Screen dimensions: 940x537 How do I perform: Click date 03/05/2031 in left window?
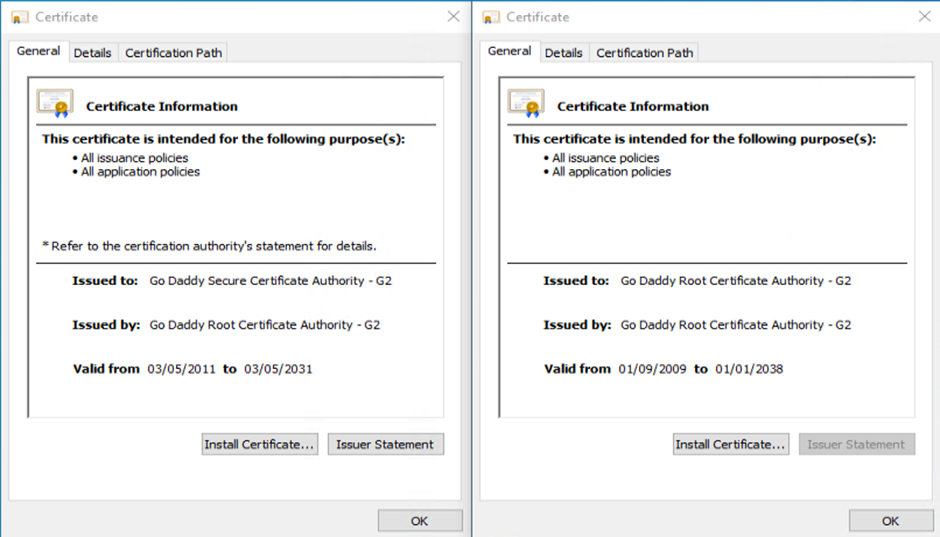click(x=278, y=369)
